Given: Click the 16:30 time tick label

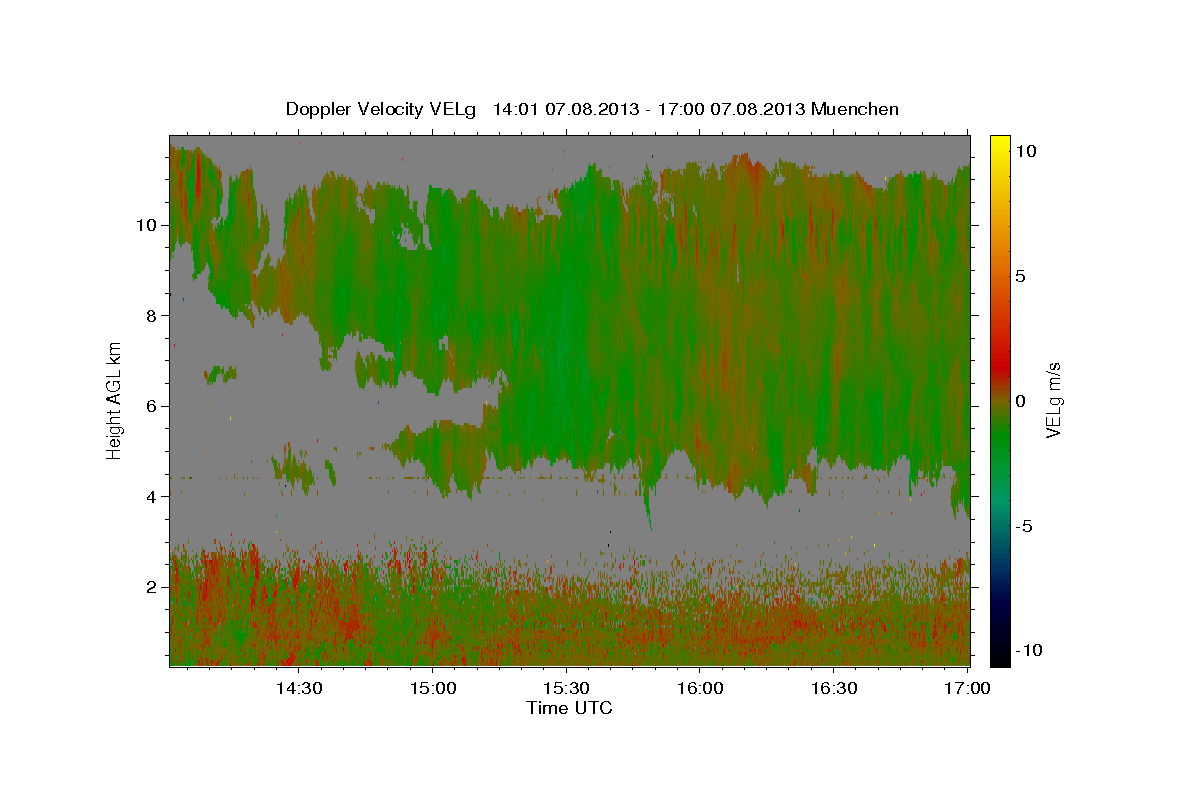Looking at the screenshot, I should tap(834, 688).
